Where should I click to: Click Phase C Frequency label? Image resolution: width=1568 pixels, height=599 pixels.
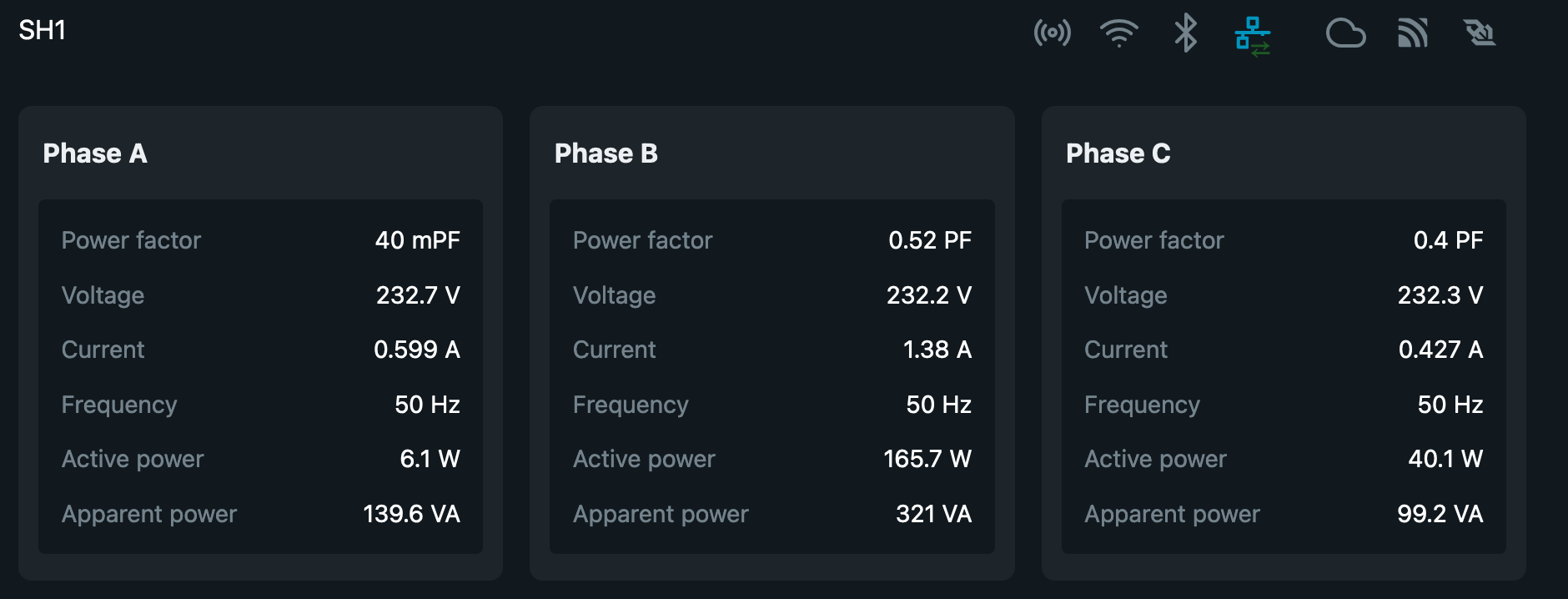(1142, 405)
